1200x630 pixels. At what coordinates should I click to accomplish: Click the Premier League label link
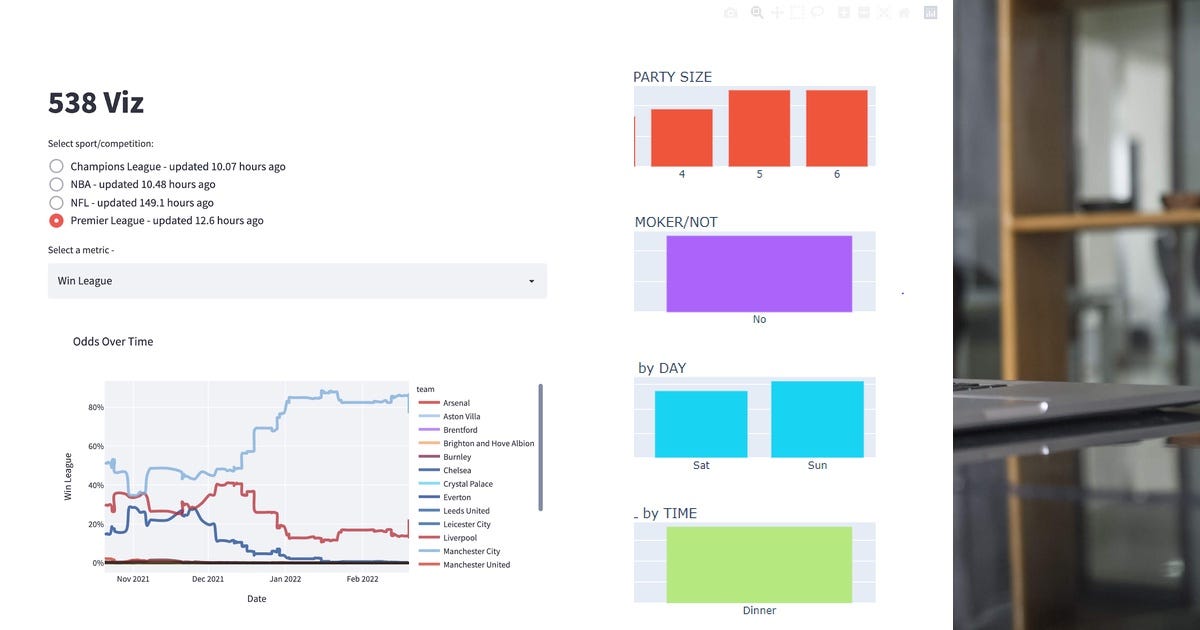pyautogui.click(x=165, y=220)
